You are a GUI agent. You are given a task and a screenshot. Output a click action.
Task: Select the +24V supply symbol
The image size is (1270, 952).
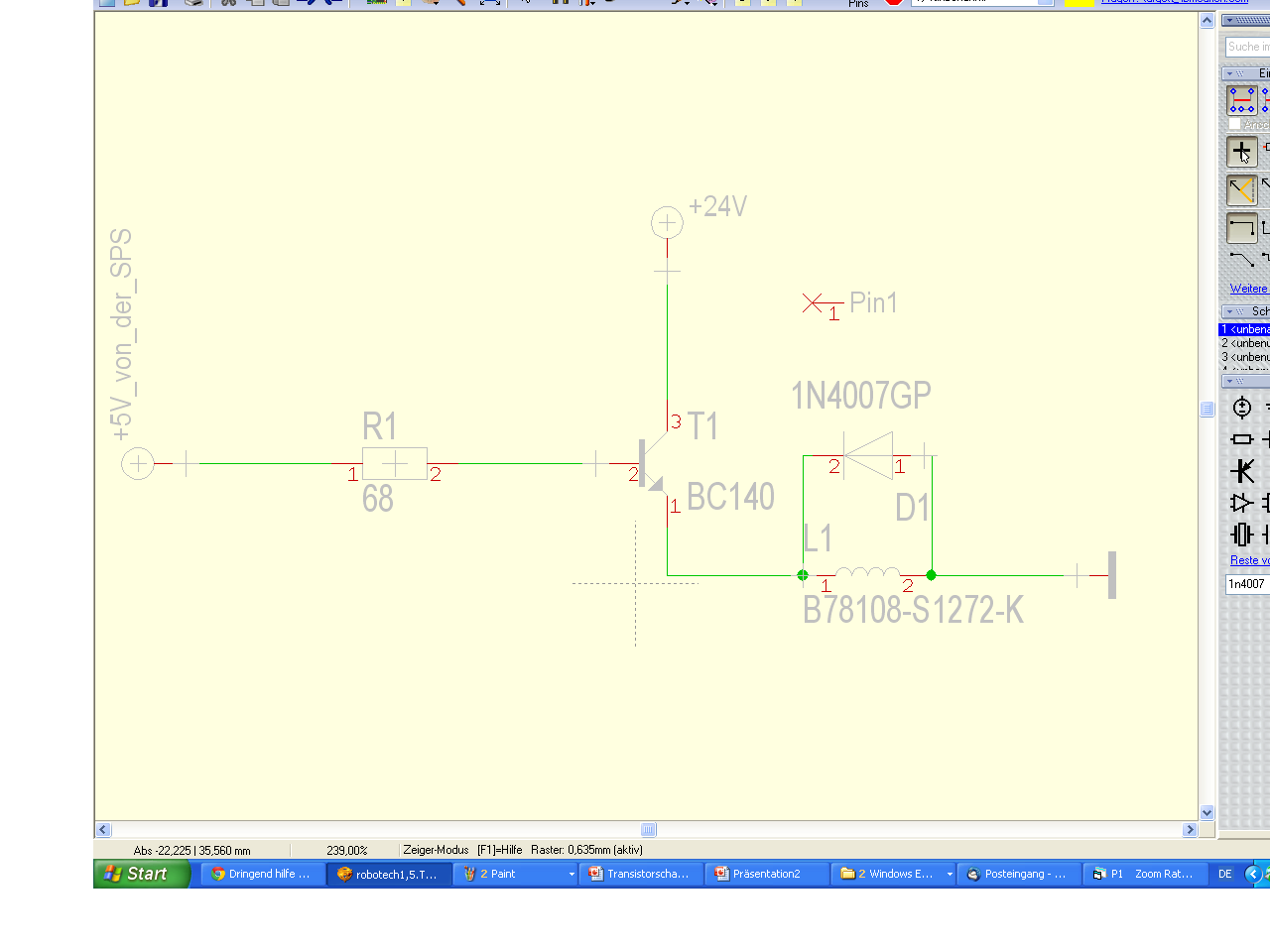tap(667, 223)
